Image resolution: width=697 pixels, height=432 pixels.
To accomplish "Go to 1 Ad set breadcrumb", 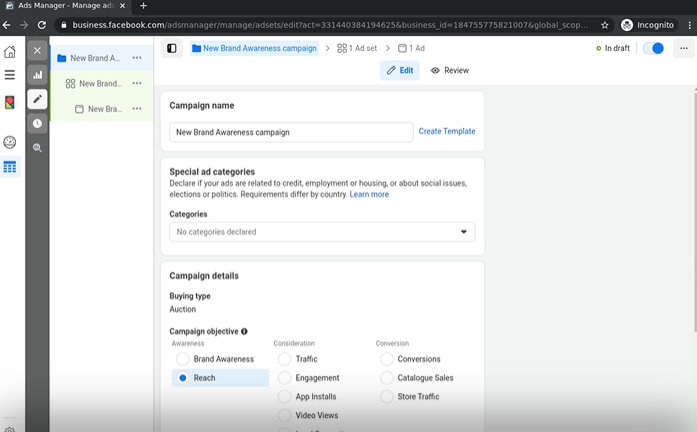I will click(x=356, y=48).
